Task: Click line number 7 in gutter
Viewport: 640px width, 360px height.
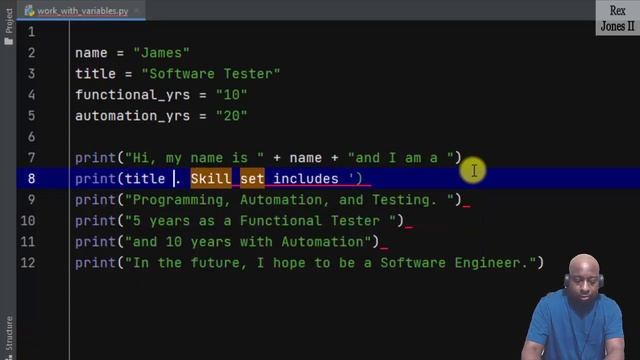Action: [x=31, y=158]
